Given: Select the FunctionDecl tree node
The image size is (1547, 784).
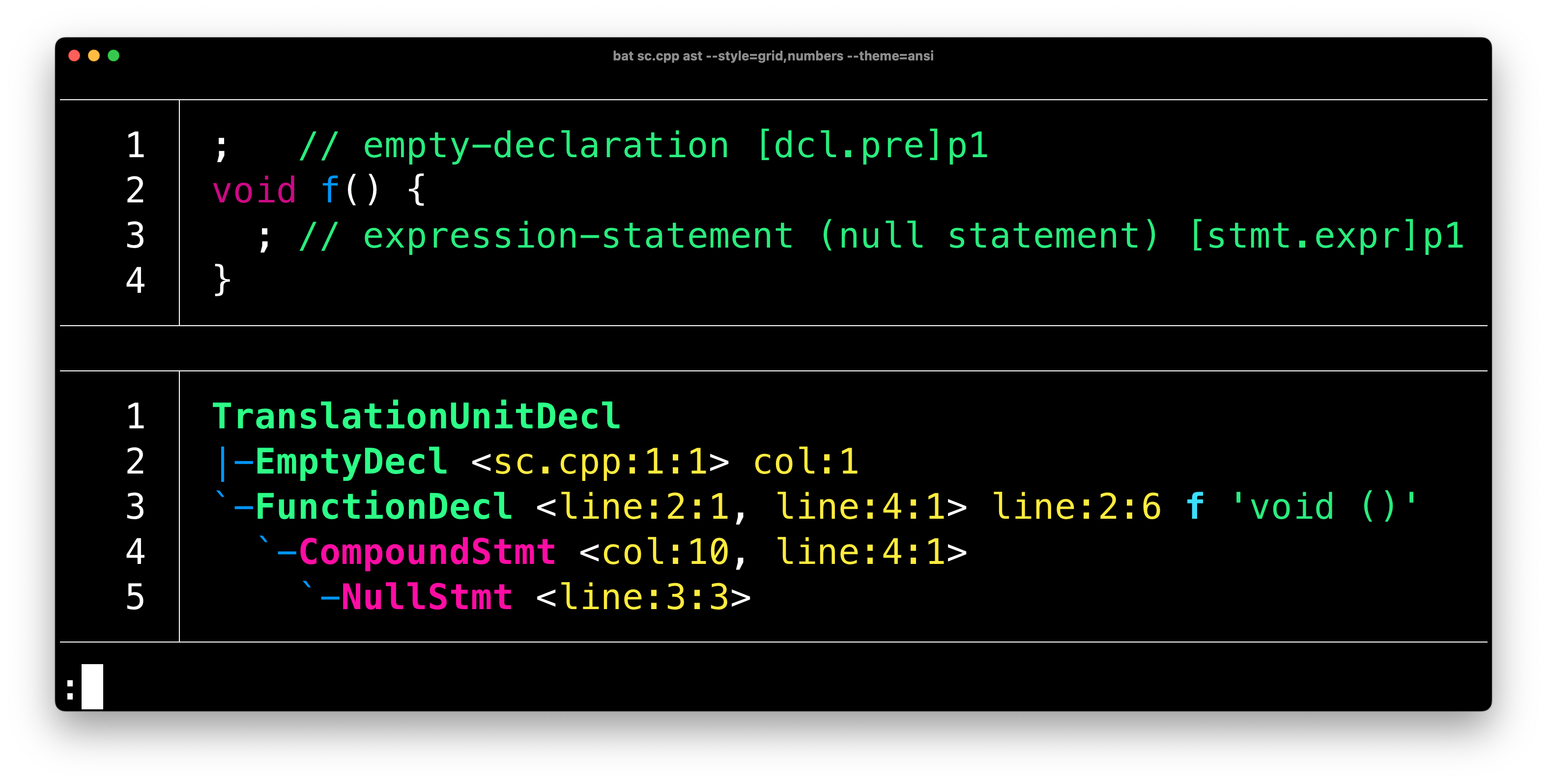Looking at the screenshot, I should pos(384,506).
